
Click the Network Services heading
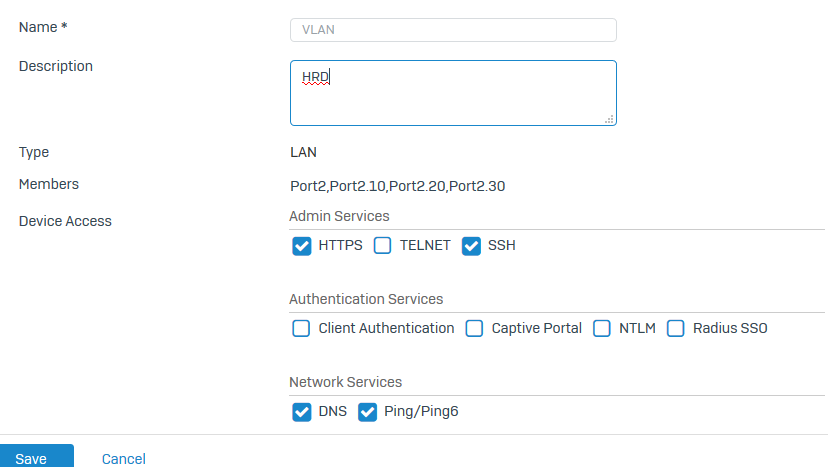pos(345,382)
